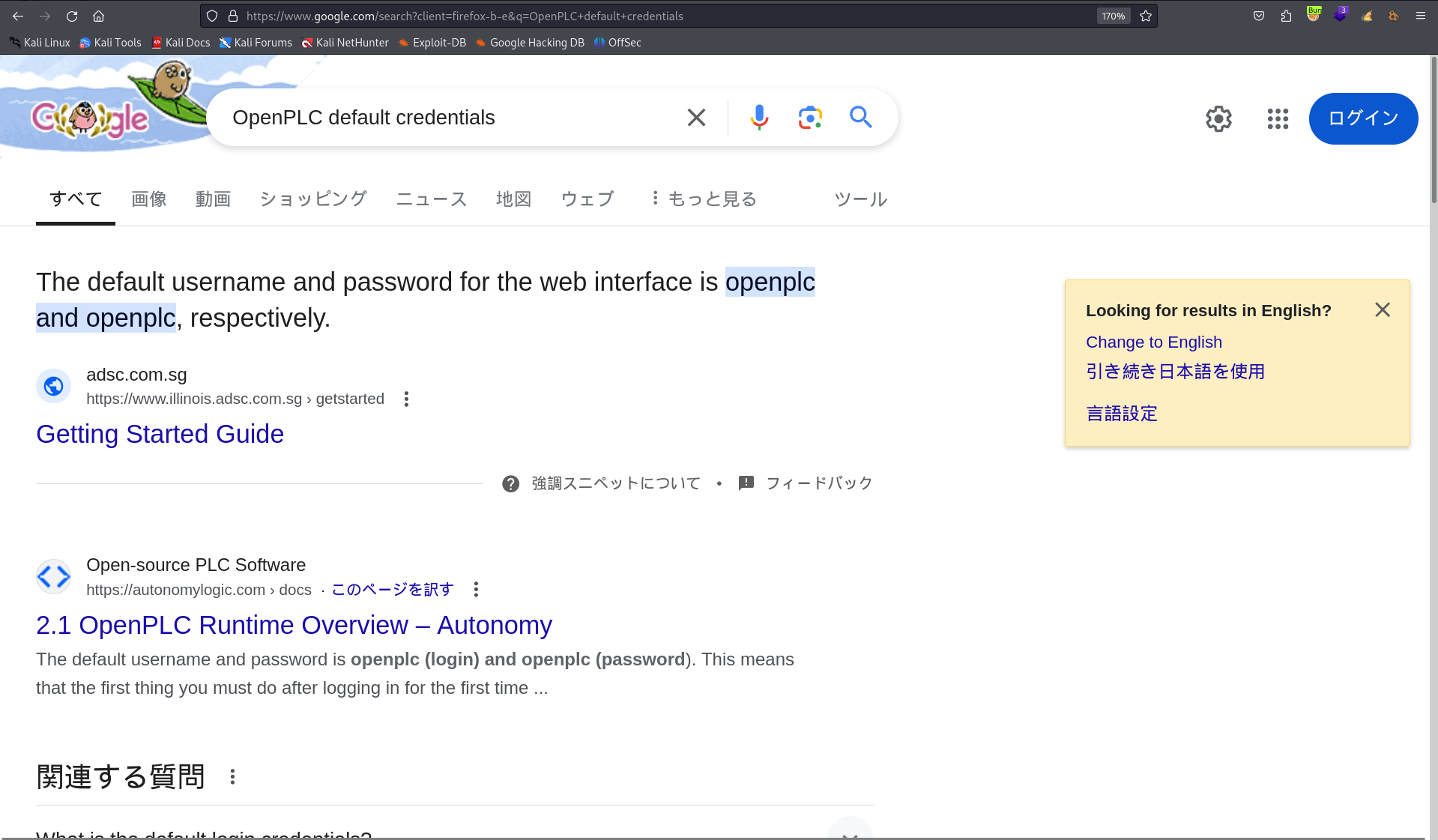Click inside the search input field
This screenshot has height=840, width=1438.
(x=450, y=117)
